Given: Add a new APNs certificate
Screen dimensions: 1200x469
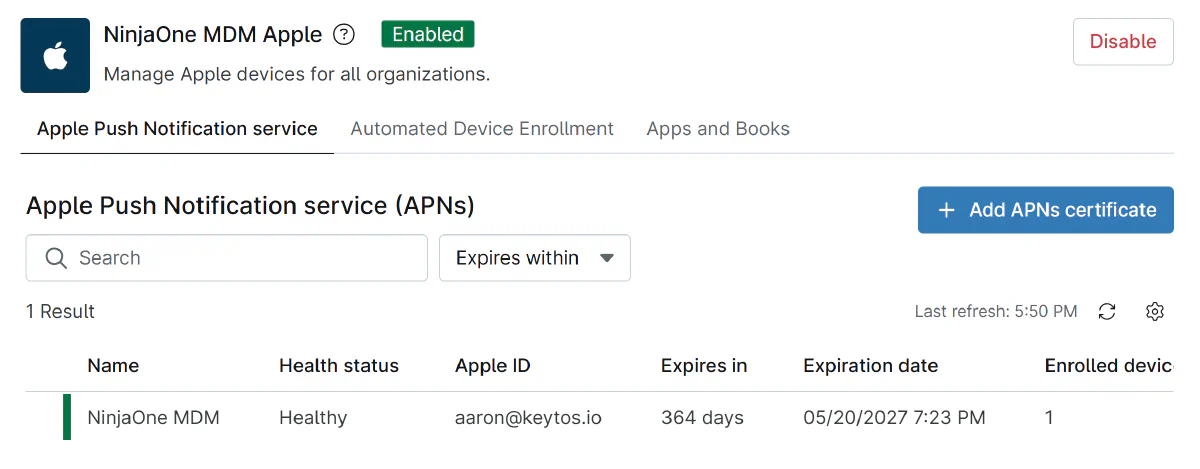Looking at the screenshot, I should pos(1046,210).
